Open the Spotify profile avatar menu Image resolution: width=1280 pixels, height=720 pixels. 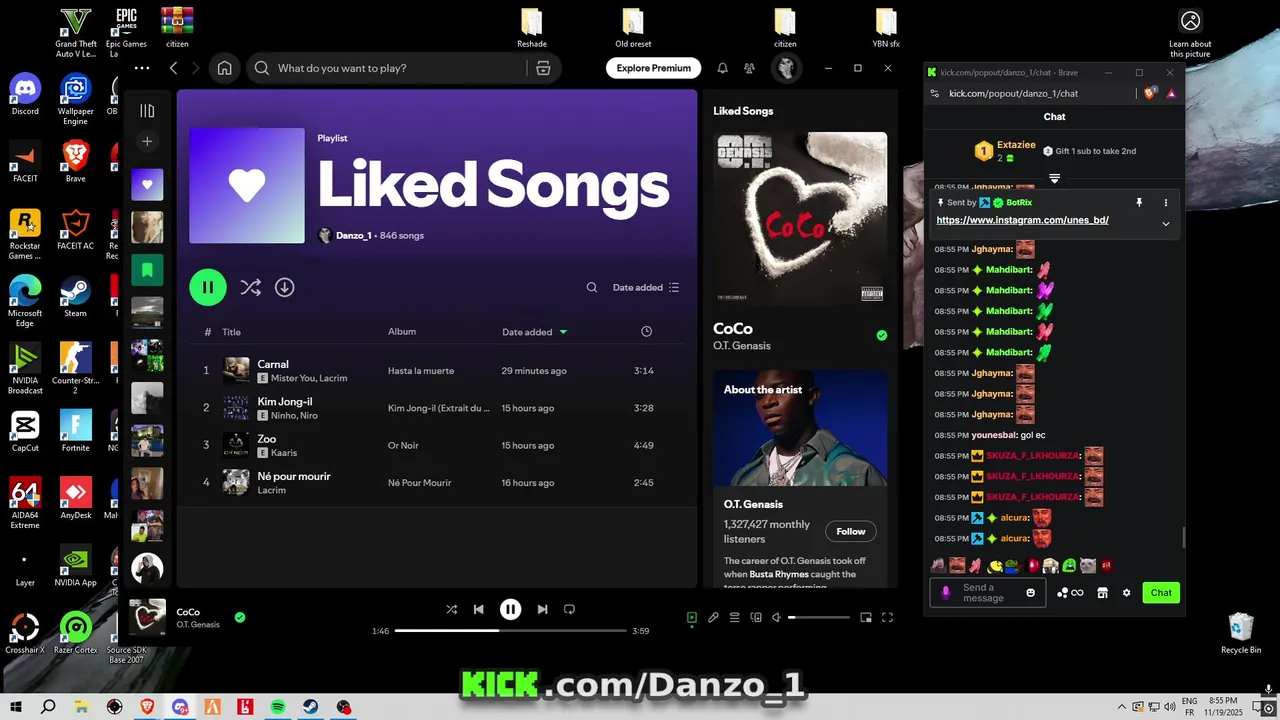click(787, 68)
